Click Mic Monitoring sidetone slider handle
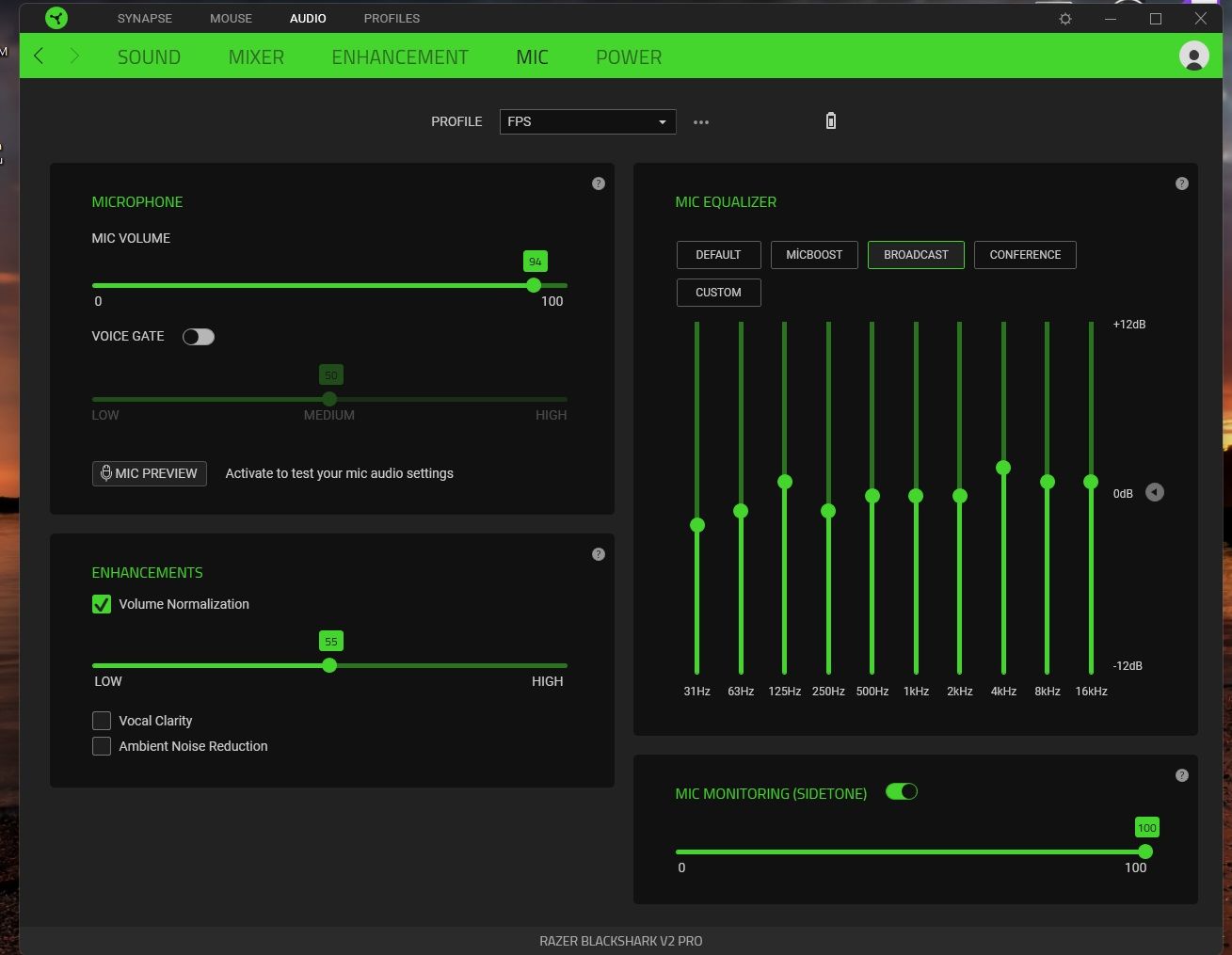 (x=1145, y=852)
